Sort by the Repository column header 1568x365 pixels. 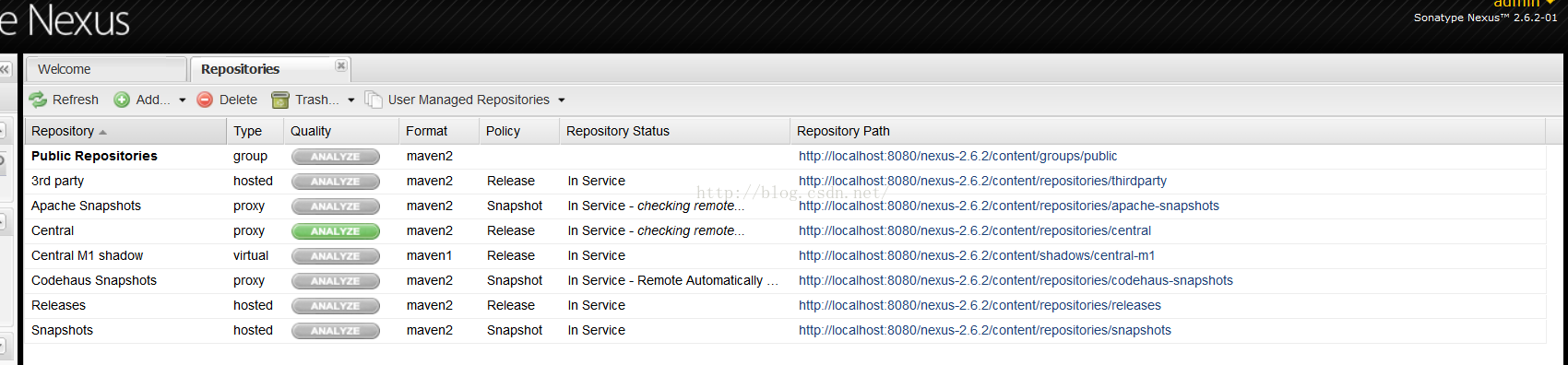coord(125,131)
